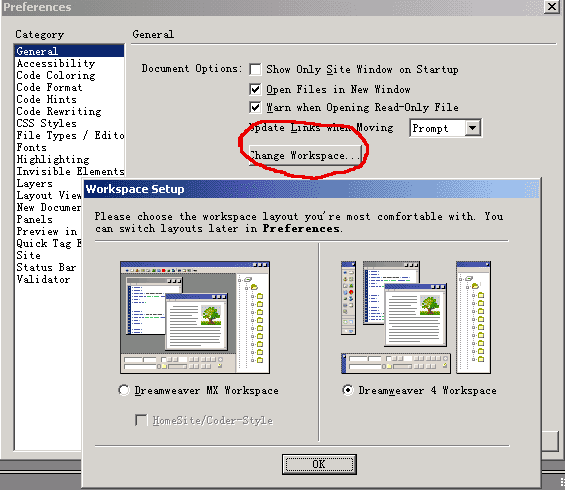The width and height of the screenshot is (565, 490).
Task: Select Accessibility in the Category list
Action: pyautogui.click(x=56, y=63)
